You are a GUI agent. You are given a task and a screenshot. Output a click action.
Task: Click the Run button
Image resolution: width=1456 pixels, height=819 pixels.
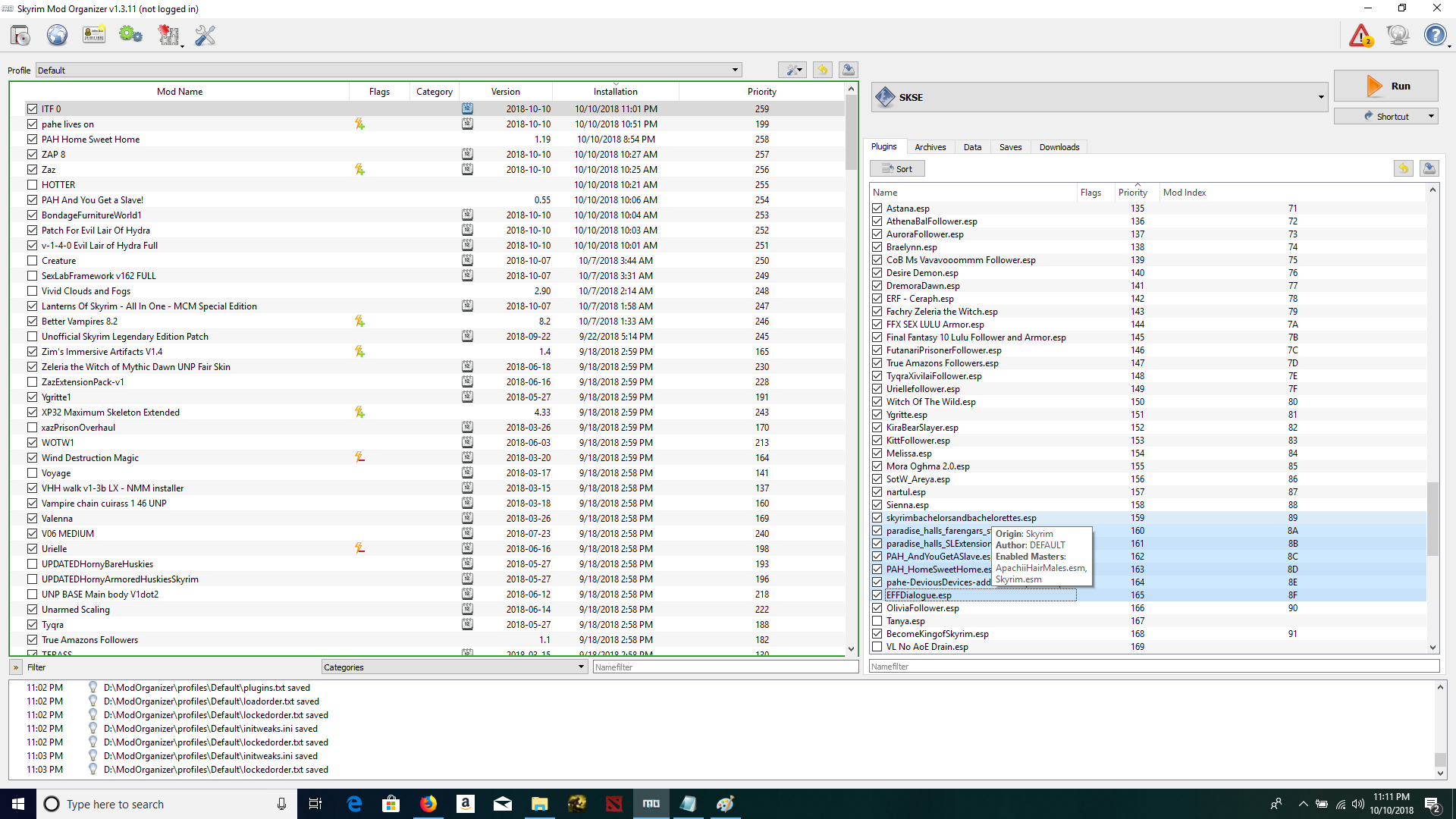pos(1385,86)
